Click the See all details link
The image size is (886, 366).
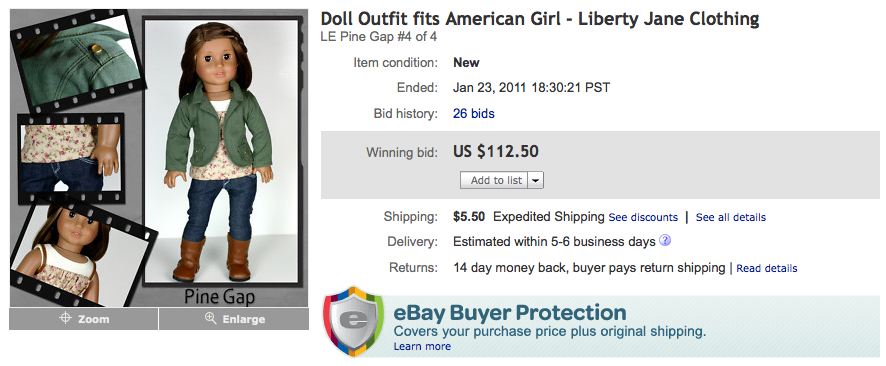click(731, 217)
